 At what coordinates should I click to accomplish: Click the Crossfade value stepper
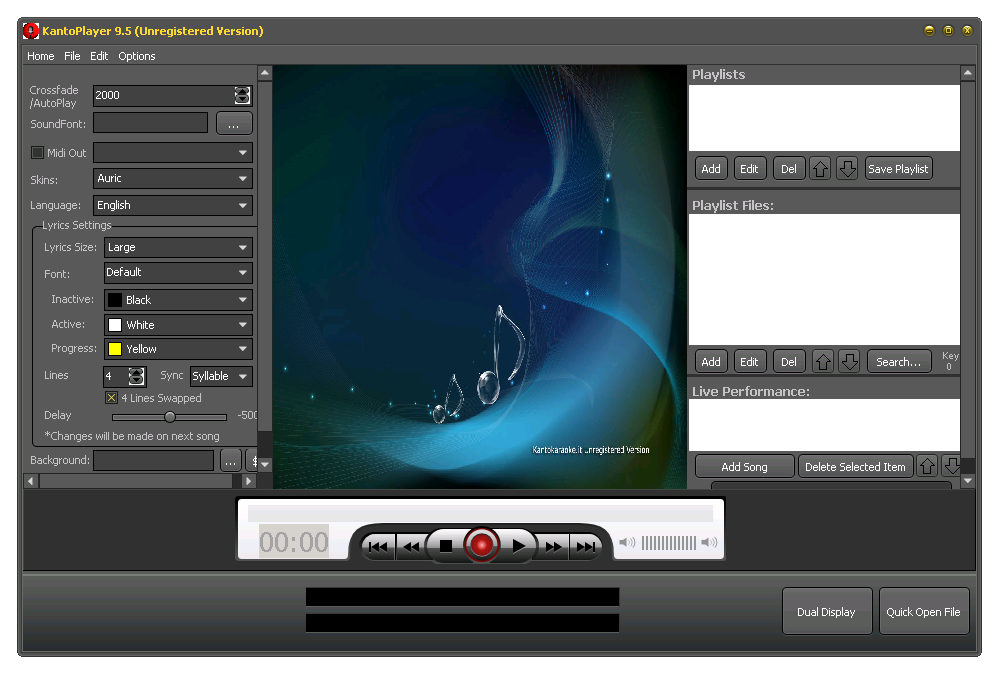[242, 95]
